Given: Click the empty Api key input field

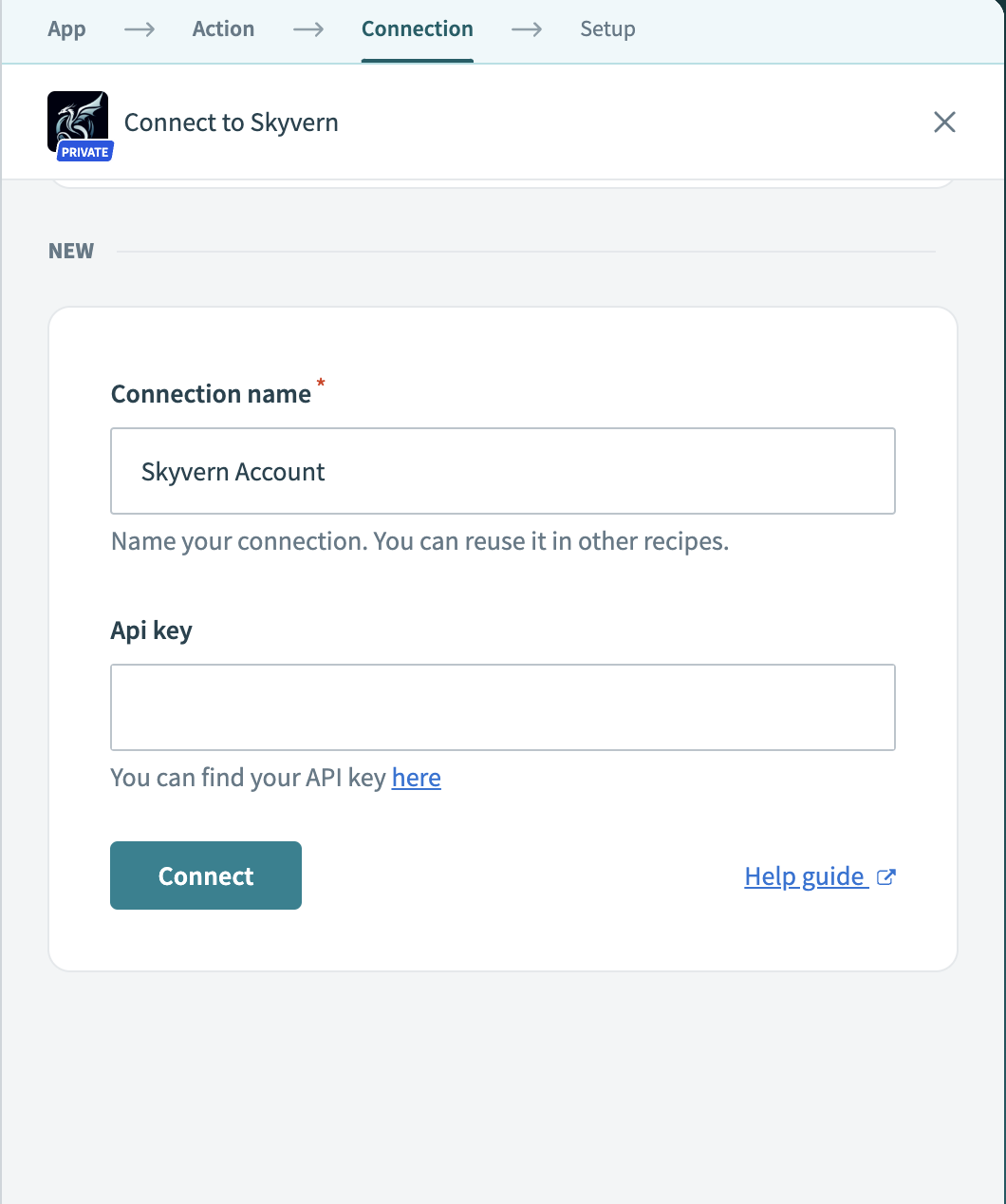Looking at the screenshot, I should 503,707.
